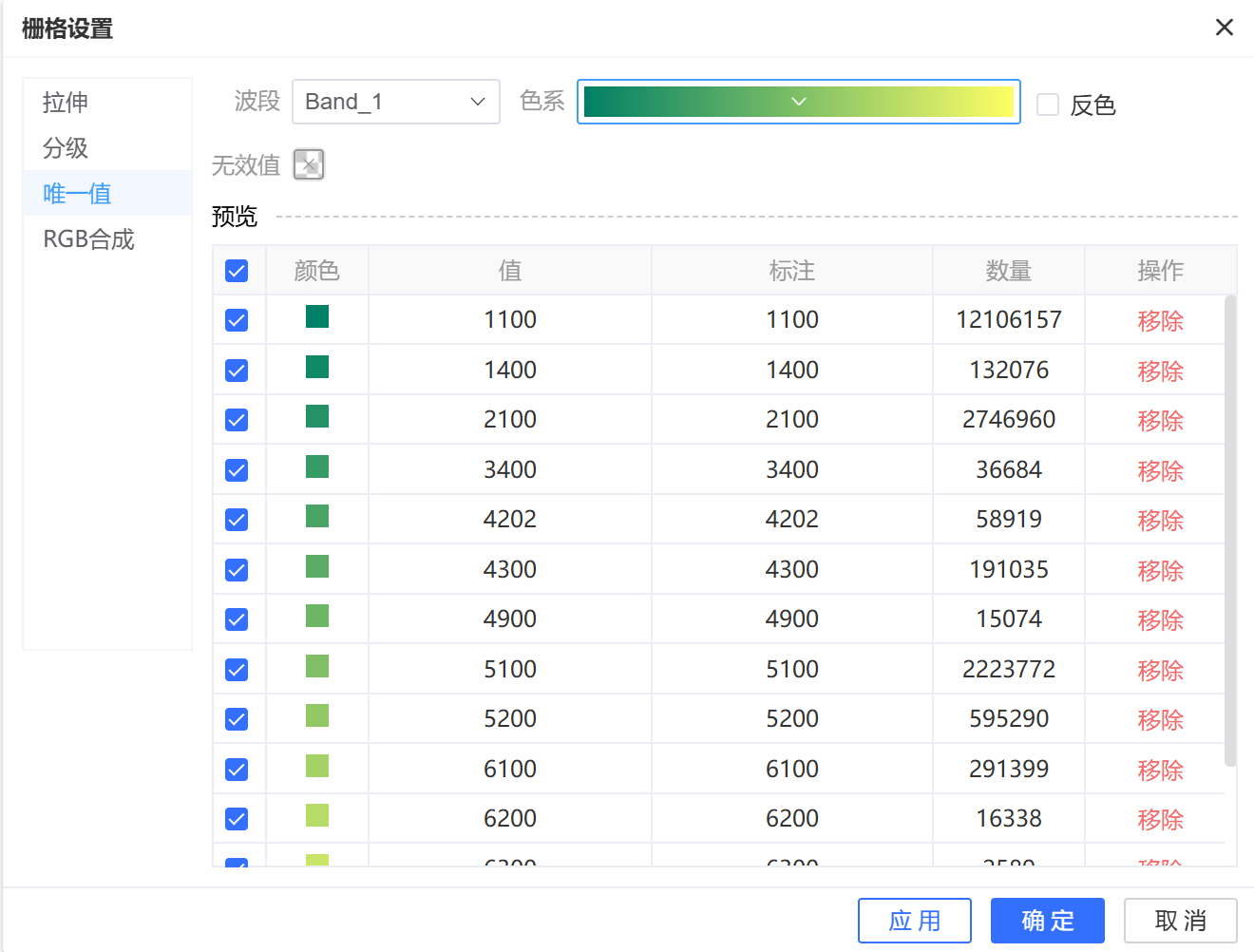Screen dimensions: 1254x952
Task: Switch to the 拉伸 tab
Action: pyautogui.click(x=66, y=103)
